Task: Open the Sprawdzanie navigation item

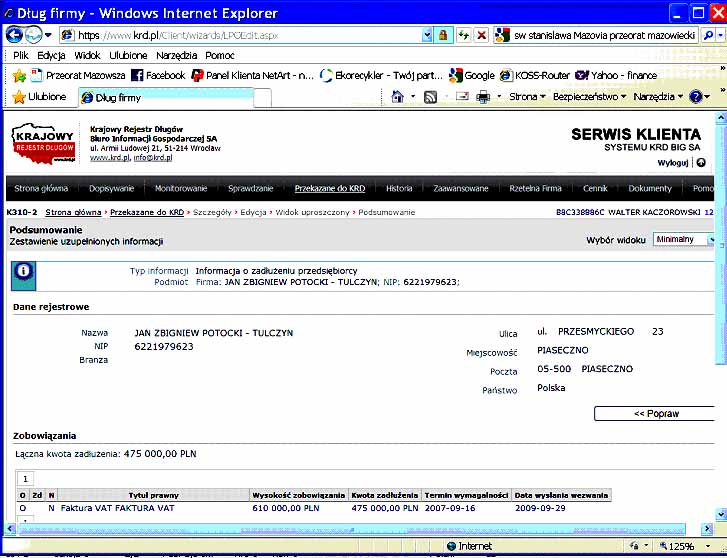Action: click(x=250, y=189)
